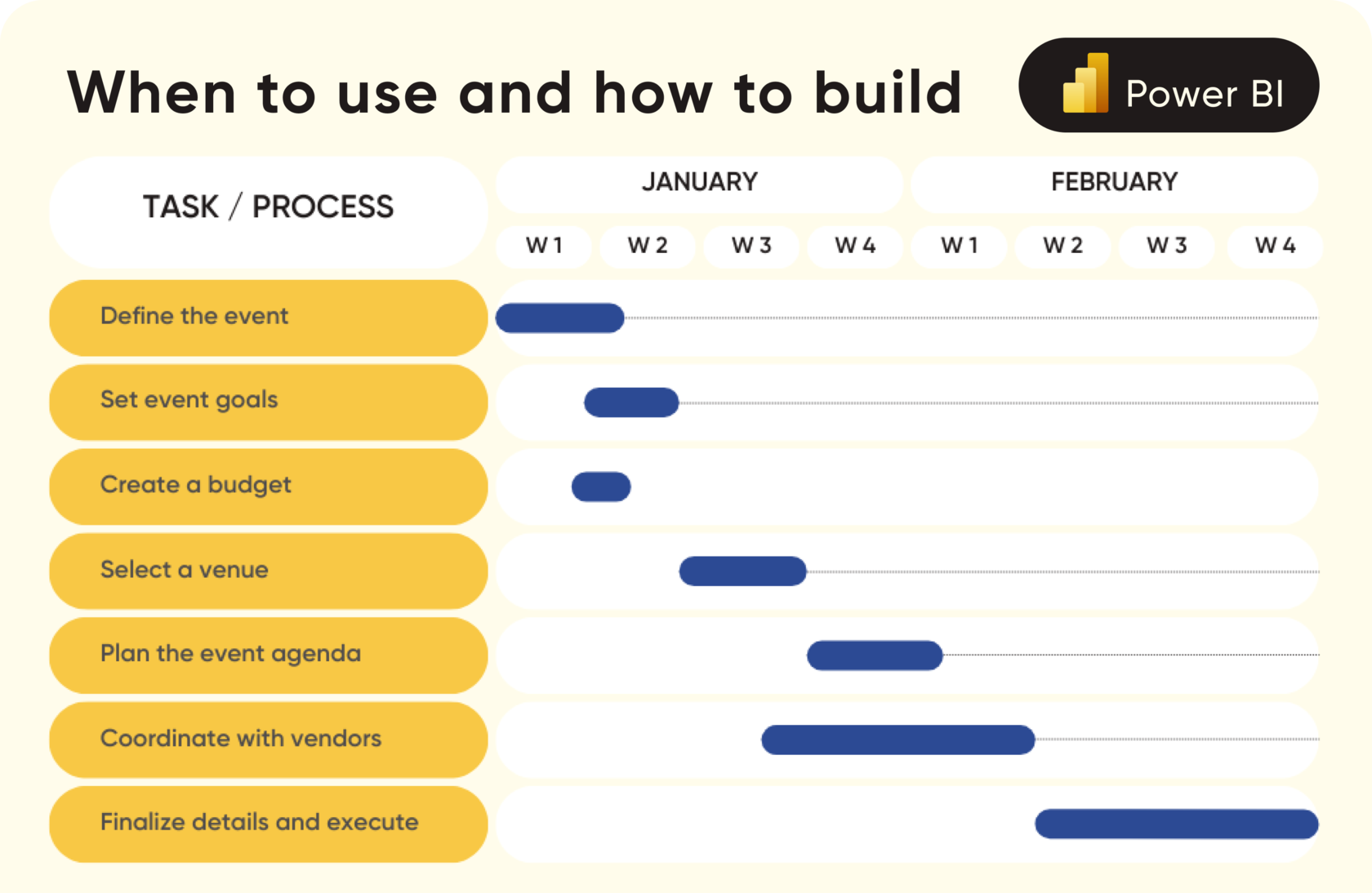Select the FEBRUARY month header
1372x893 pixels.
click(1114, 182)
